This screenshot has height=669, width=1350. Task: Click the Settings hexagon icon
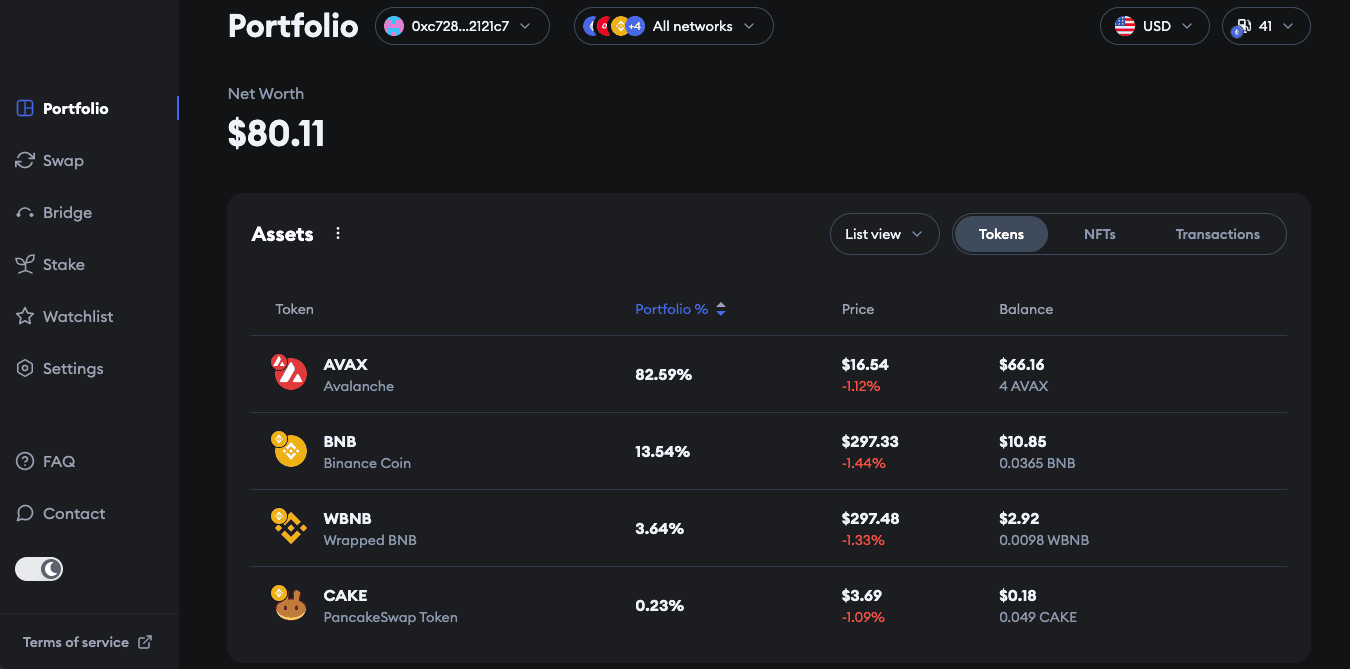click(x=25, y=368)
